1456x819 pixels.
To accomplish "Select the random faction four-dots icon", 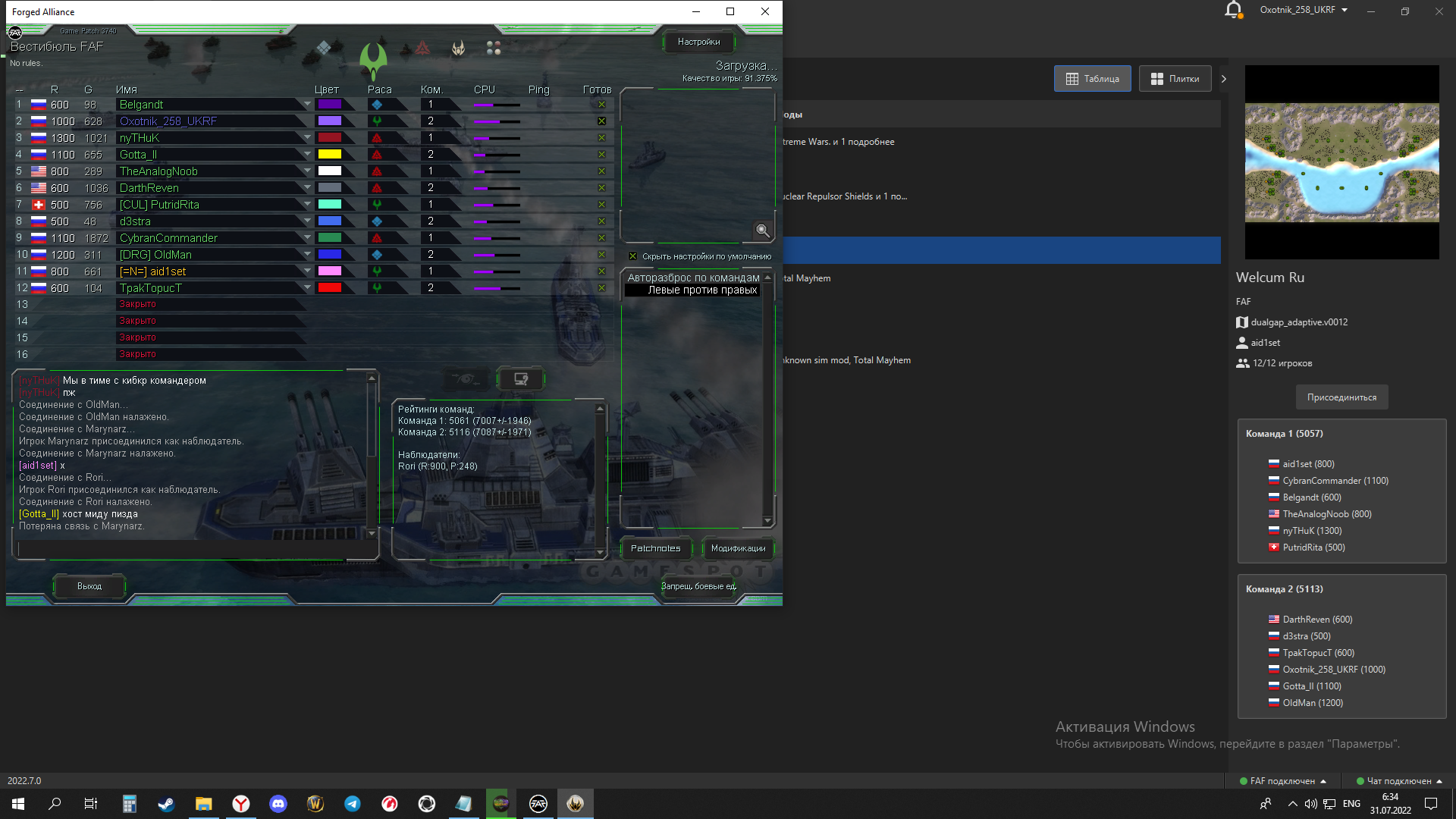I will click(x=494, y=48).
